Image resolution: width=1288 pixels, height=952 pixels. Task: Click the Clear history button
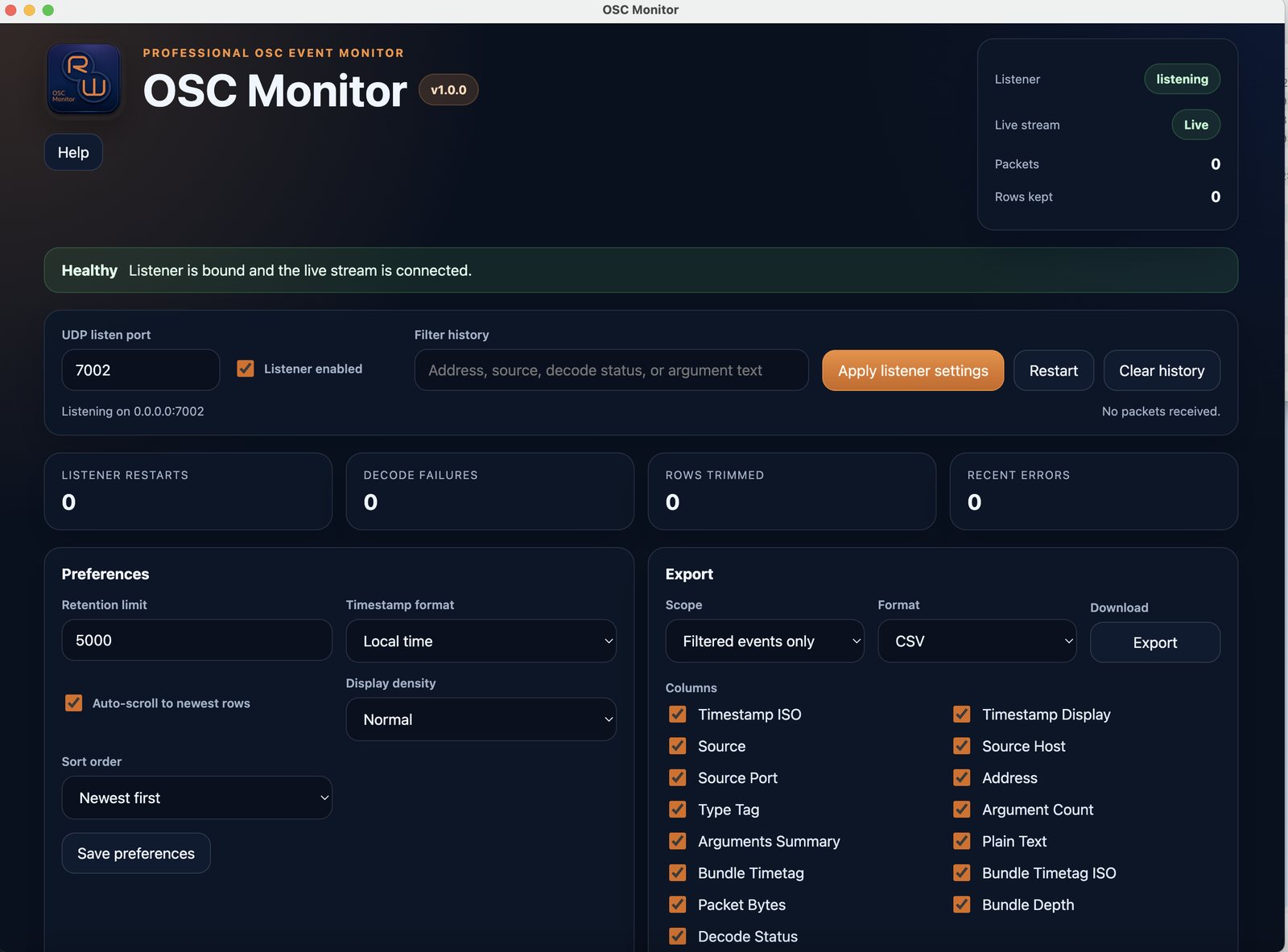pos(1162,370)
